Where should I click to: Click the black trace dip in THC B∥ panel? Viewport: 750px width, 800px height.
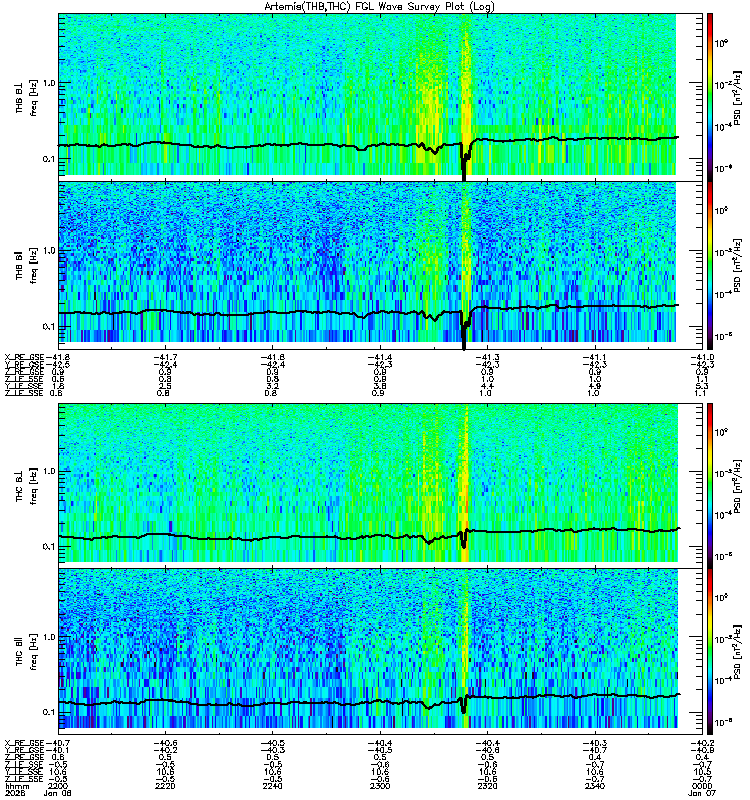(x=464, y=706)
